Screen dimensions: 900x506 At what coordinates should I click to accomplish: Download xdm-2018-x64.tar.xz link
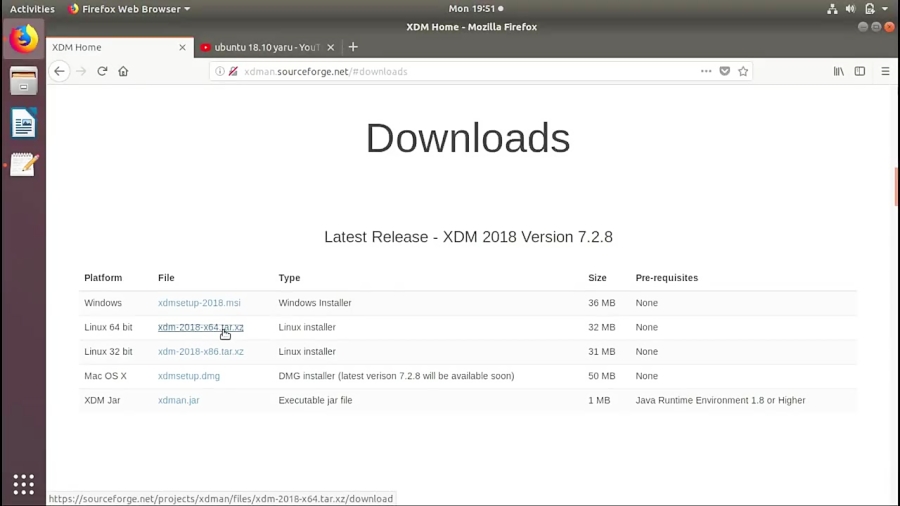(200, 327)
